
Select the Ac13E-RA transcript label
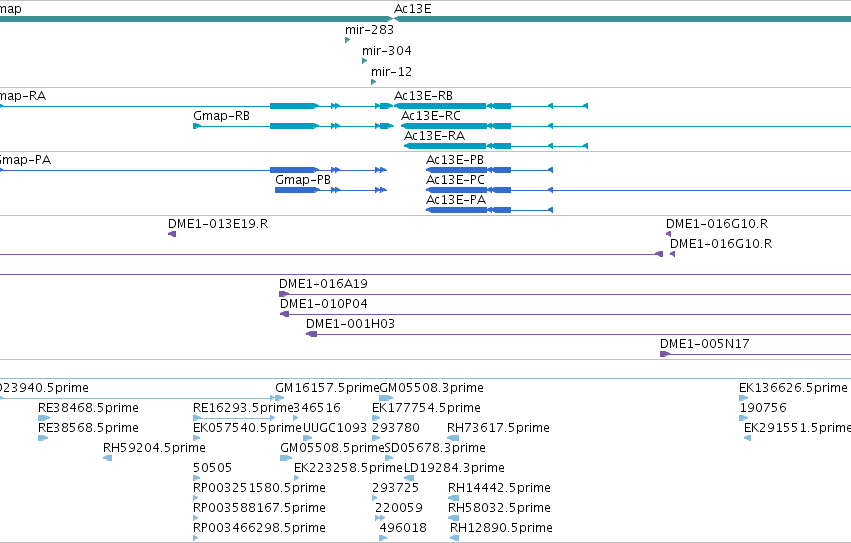434,136
